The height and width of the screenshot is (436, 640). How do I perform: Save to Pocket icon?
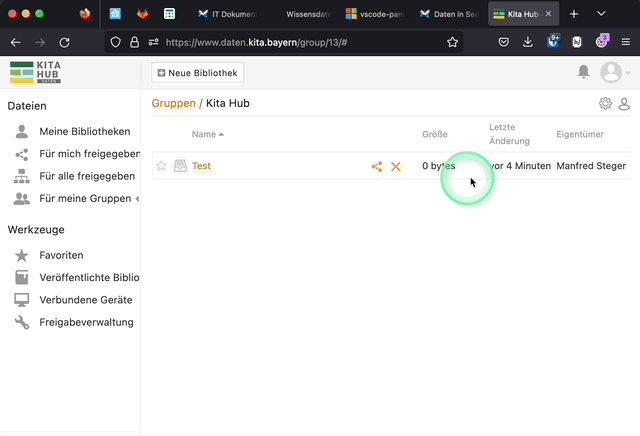(x=504, y=42)
